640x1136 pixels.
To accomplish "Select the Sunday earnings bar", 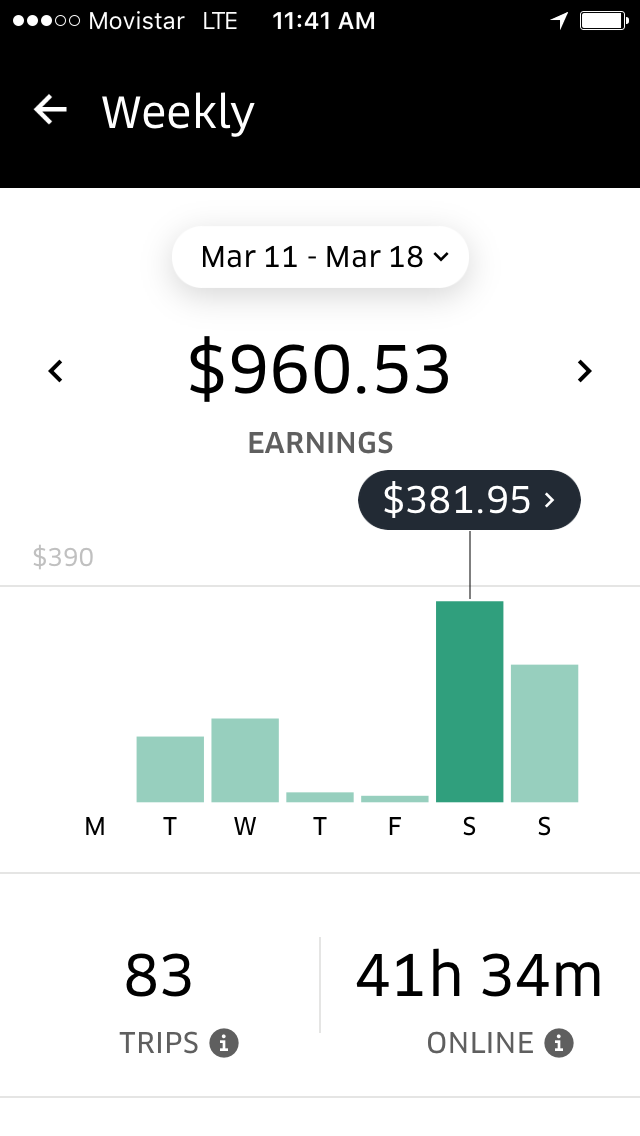I will point(544,733).
